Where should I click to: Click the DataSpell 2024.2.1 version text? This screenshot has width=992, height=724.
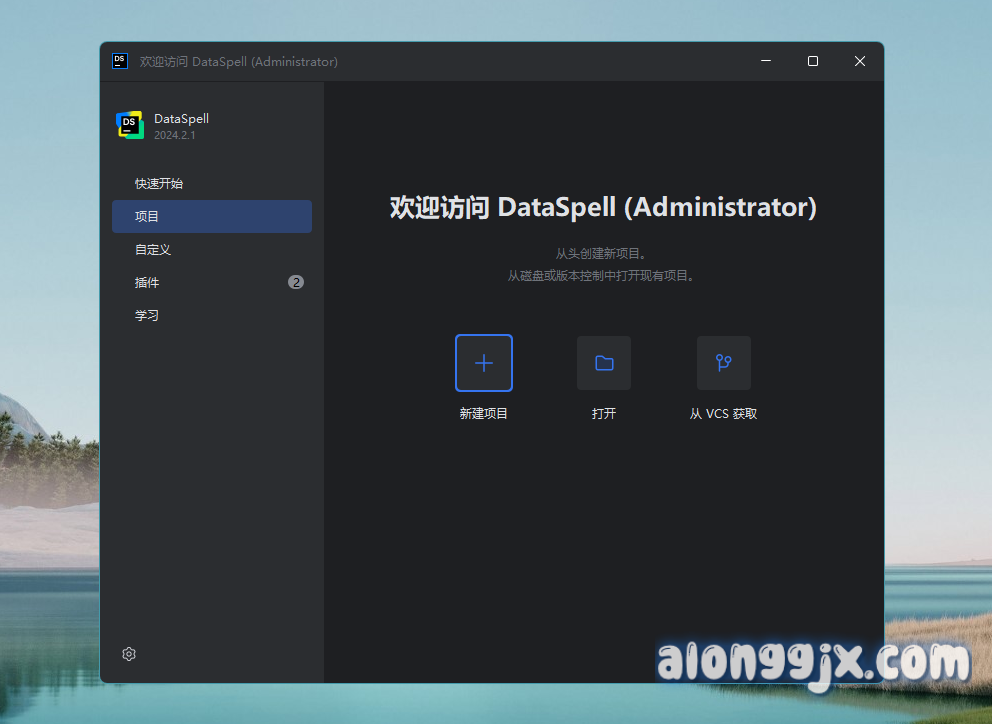point(175,135)
